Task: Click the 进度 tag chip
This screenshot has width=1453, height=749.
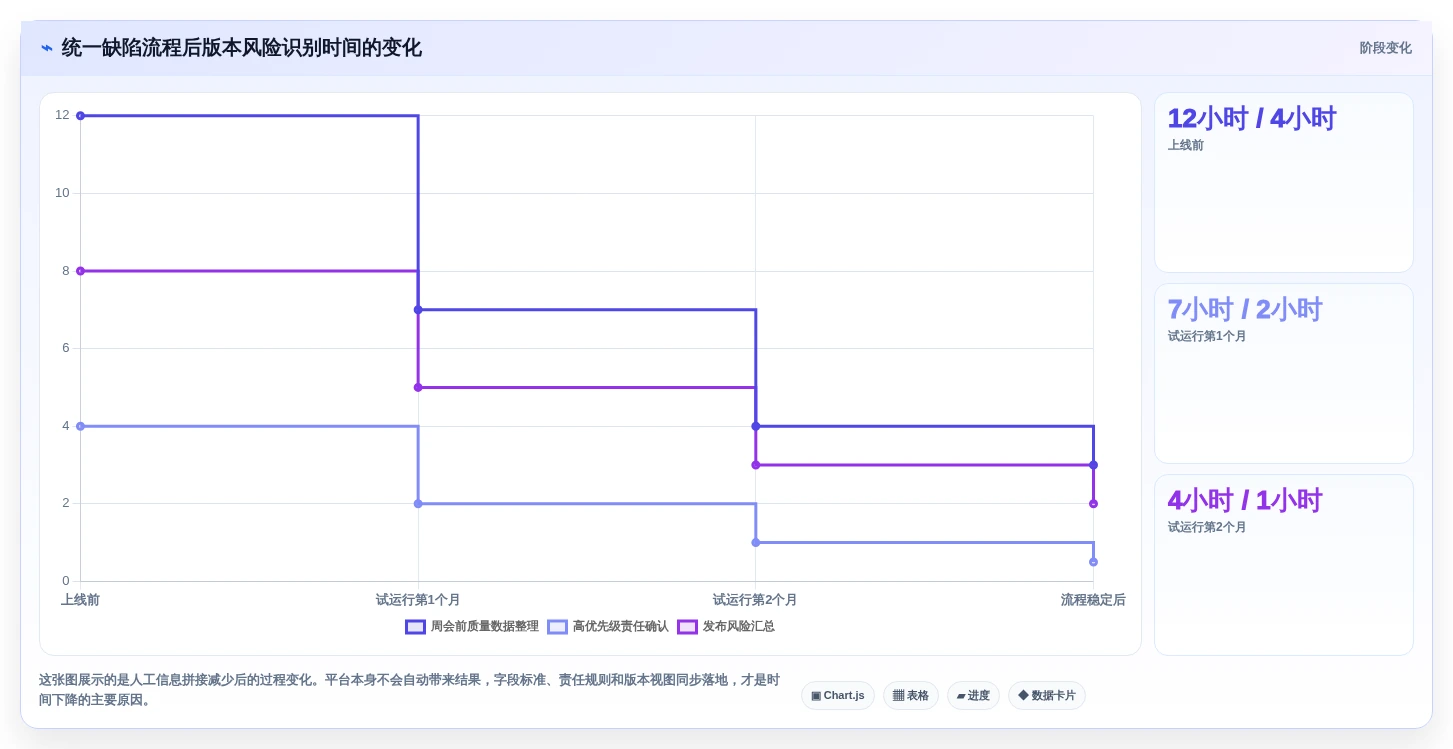Action: [x=973, y=696]
